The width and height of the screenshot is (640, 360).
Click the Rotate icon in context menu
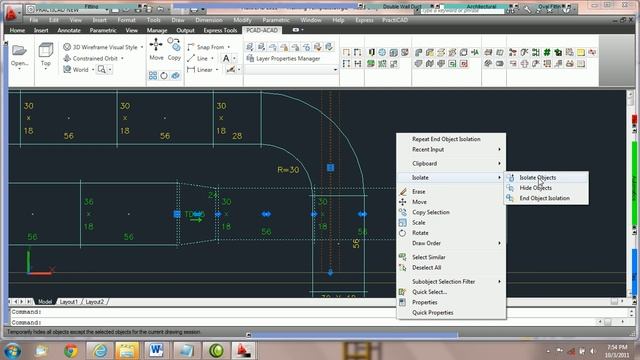pos(403,233)
